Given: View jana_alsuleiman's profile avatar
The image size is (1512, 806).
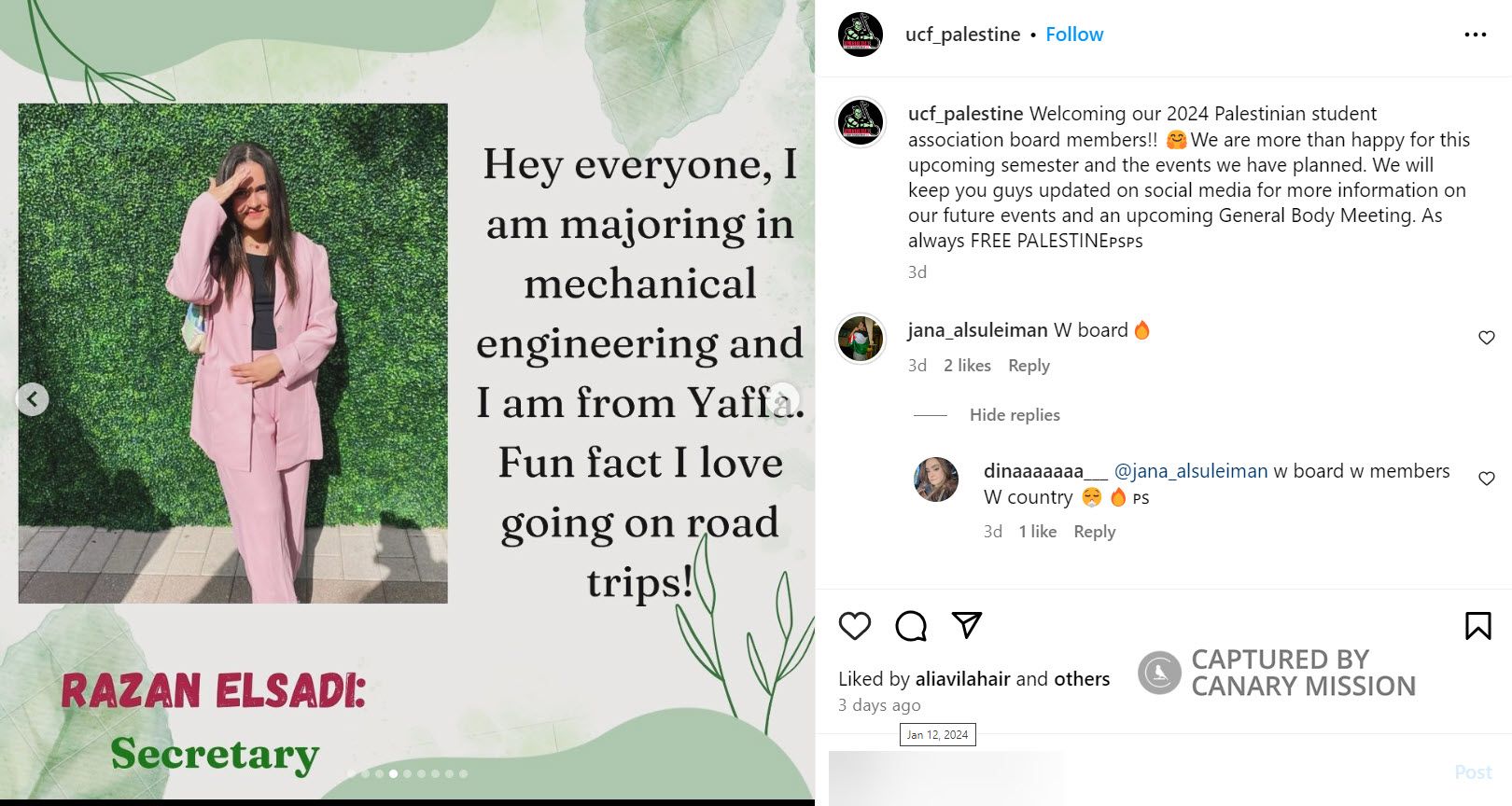Looking at the screenshot, I should (861, 338).
